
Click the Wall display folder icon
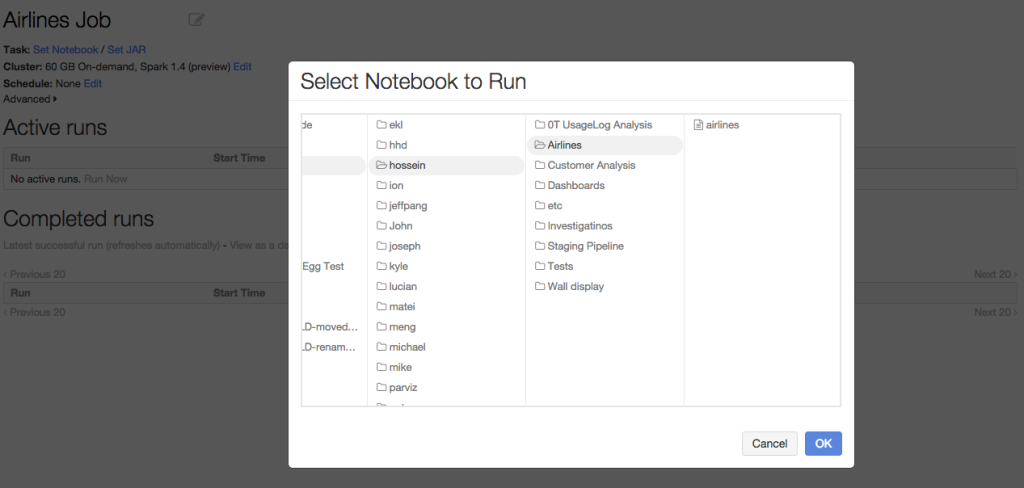(x=540, y=287)
